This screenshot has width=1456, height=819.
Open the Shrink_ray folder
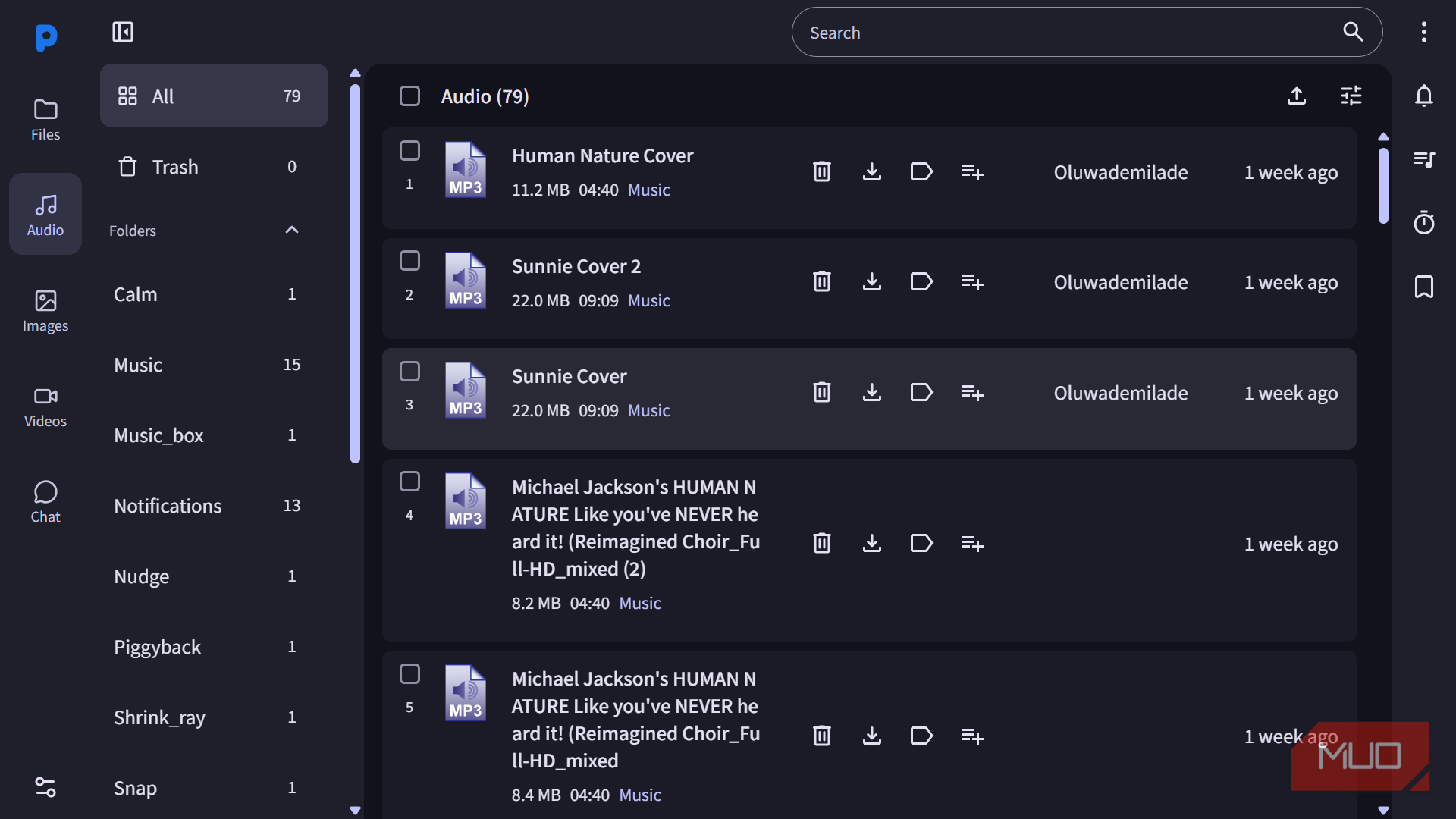coord(214,717)
